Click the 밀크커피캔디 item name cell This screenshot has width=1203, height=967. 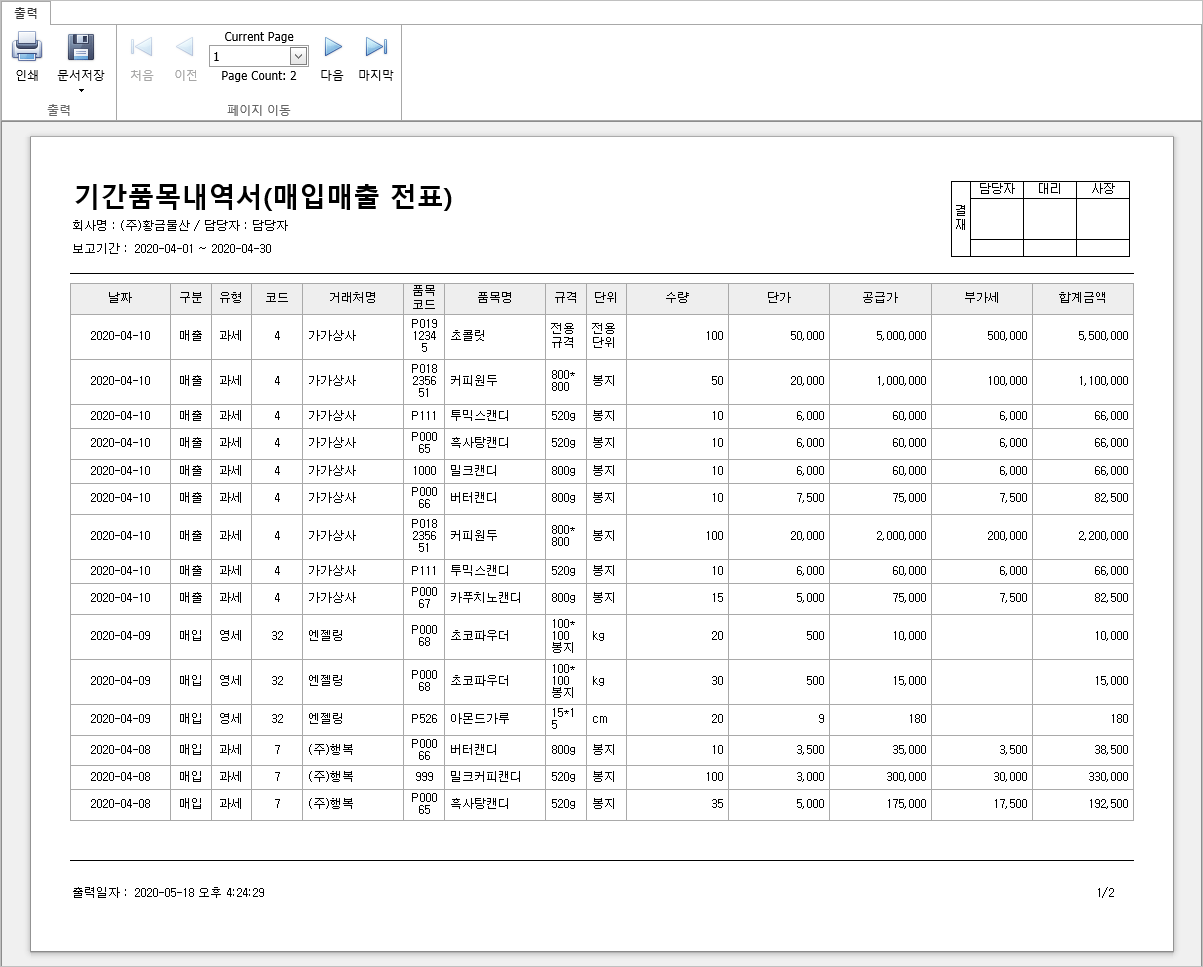495,777
